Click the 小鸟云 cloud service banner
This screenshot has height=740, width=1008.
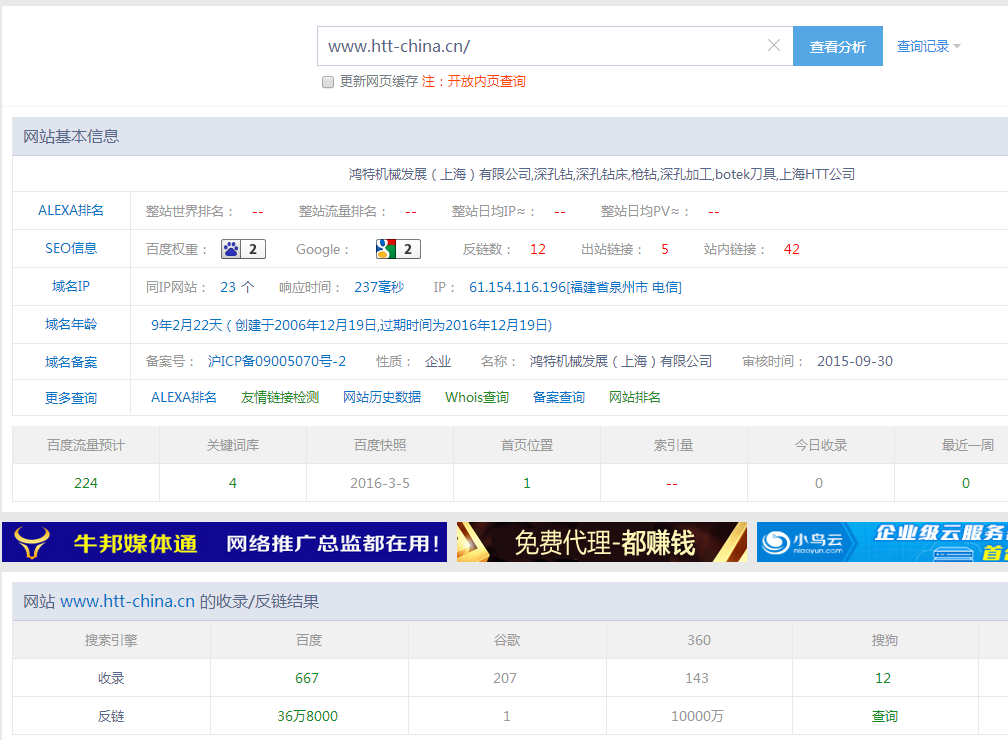click(882, 542)
